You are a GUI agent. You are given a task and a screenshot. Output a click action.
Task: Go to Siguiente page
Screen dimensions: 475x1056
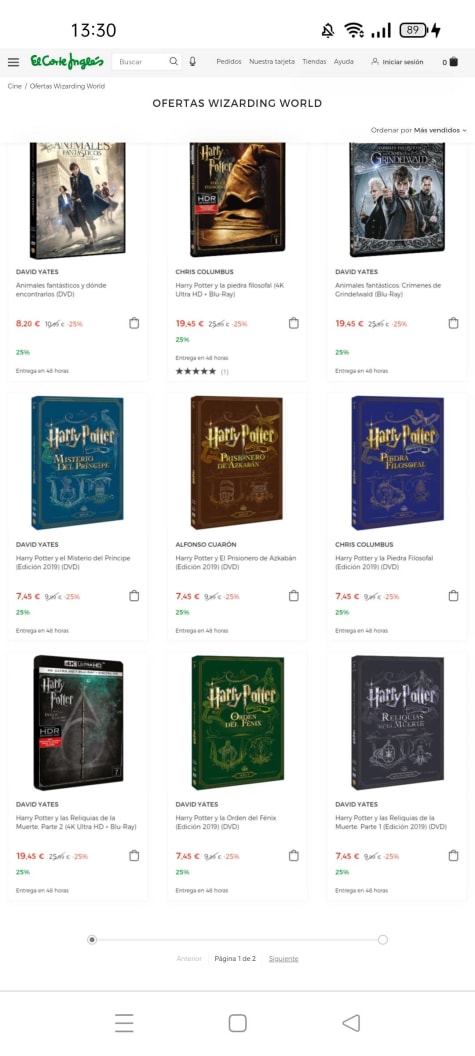pyautogui.click(x=284, y=958)
